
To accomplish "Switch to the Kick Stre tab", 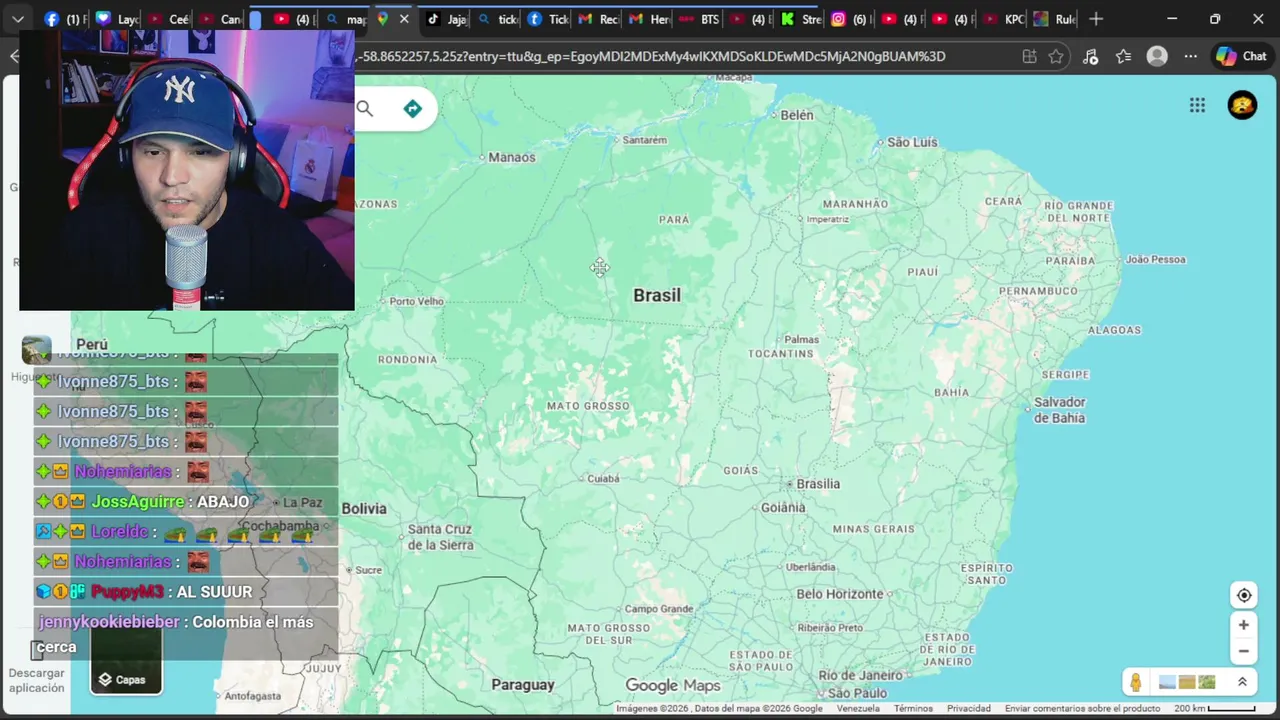I will click(800, 19).
